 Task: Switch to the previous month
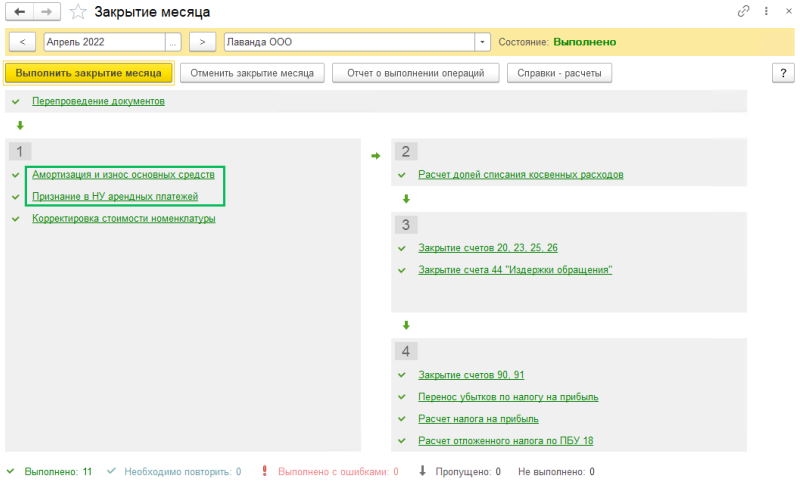click(x=22, y=42)
